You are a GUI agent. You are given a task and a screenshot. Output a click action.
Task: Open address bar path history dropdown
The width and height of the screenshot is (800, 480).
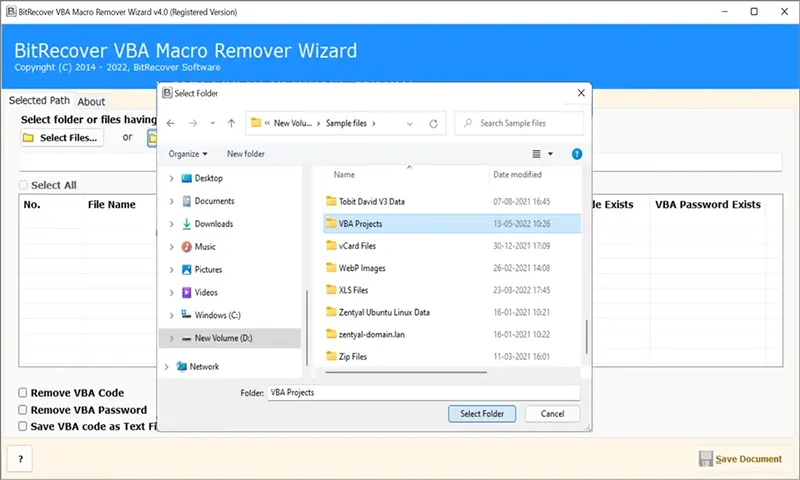(409, 123)
